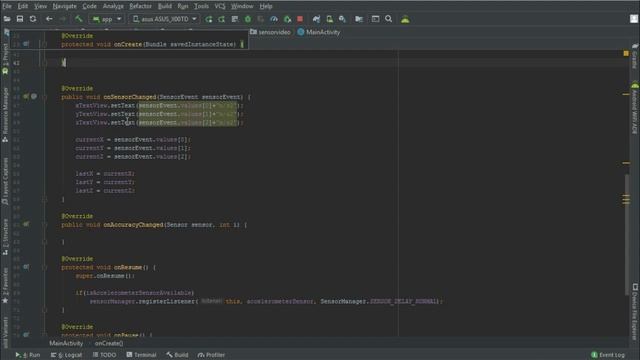The height and width of the screenshot is (360, 640).
Task: Click the Sync Project with Gradle Files icon
Action: pyautogui.click(x=316, y=19)
